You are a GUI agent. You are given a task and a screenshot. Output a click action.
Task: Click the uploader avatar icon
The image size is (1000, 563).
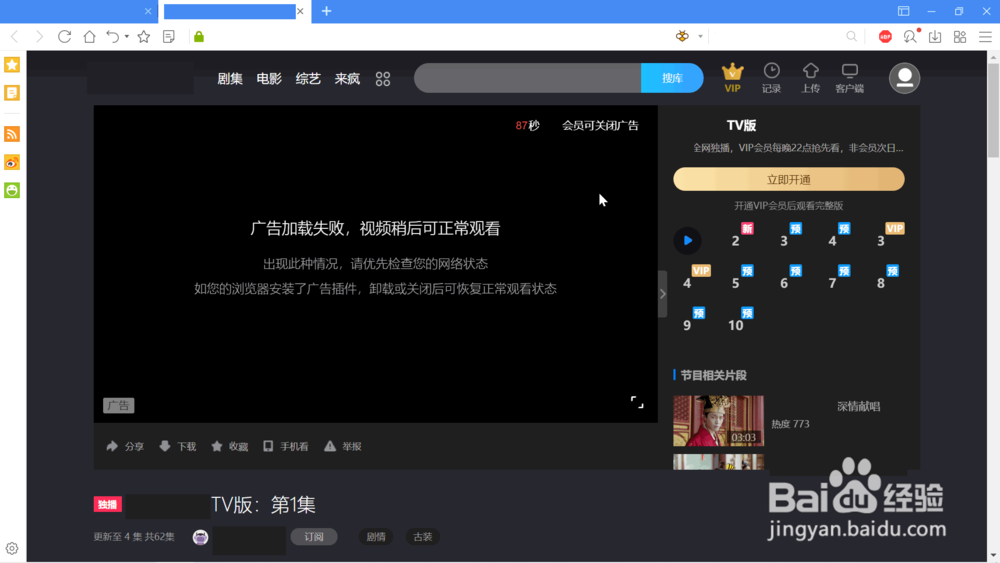pyautogui.click(x=201, y=537)
